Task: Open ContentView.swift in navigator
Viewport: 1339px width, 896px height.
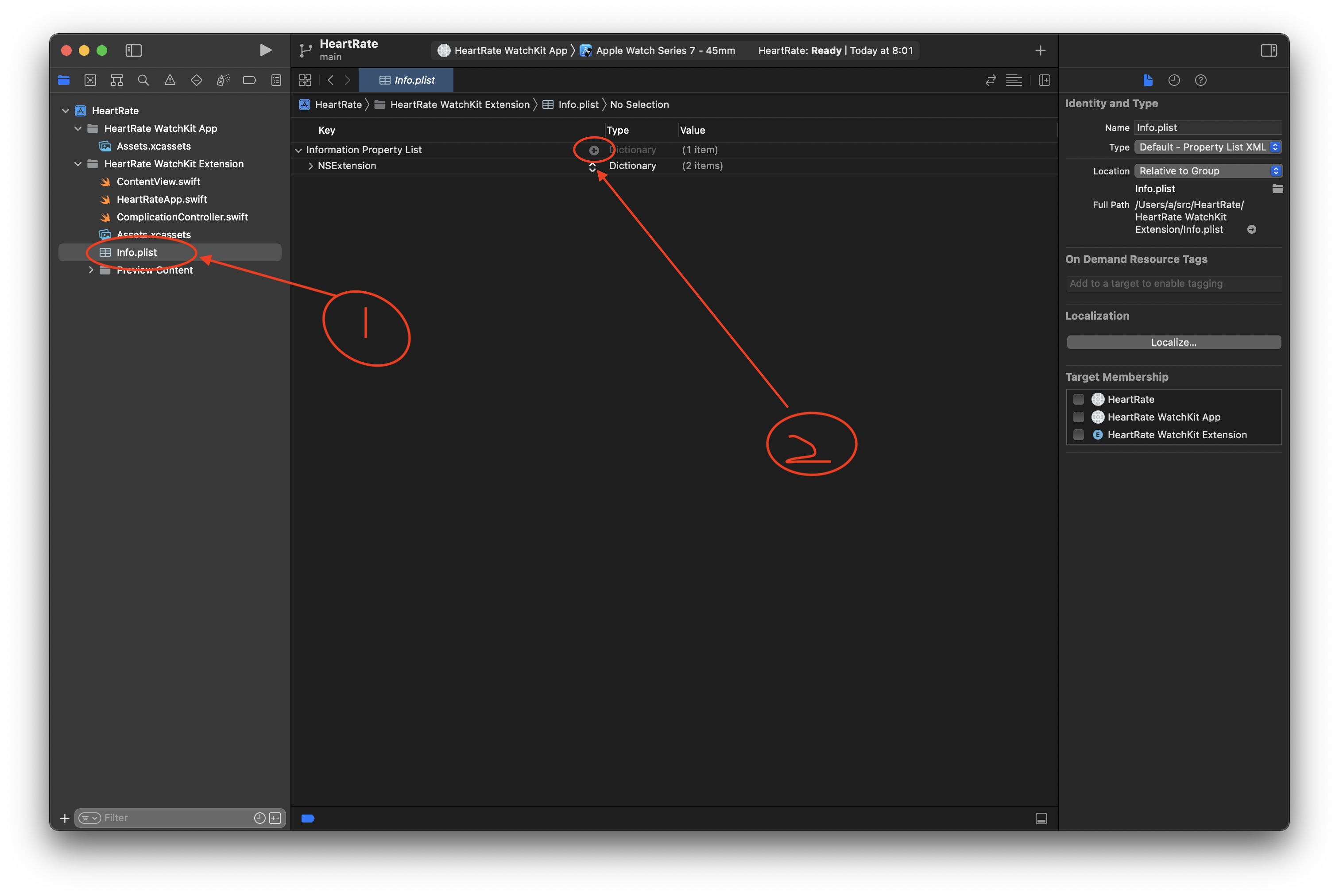Action: (x=159, y=182)
